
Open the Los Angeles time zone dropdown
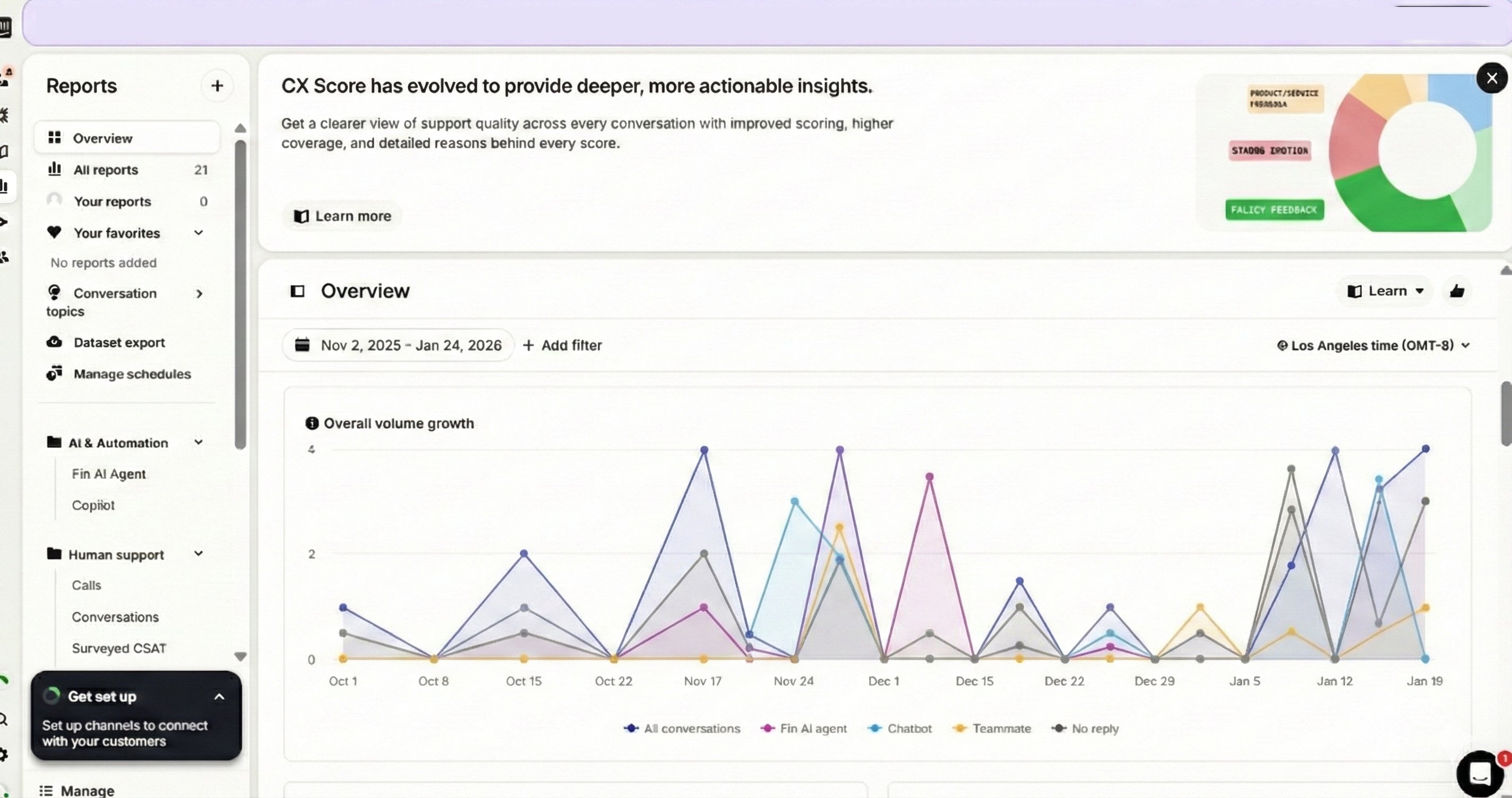(x=1373, y=345)
